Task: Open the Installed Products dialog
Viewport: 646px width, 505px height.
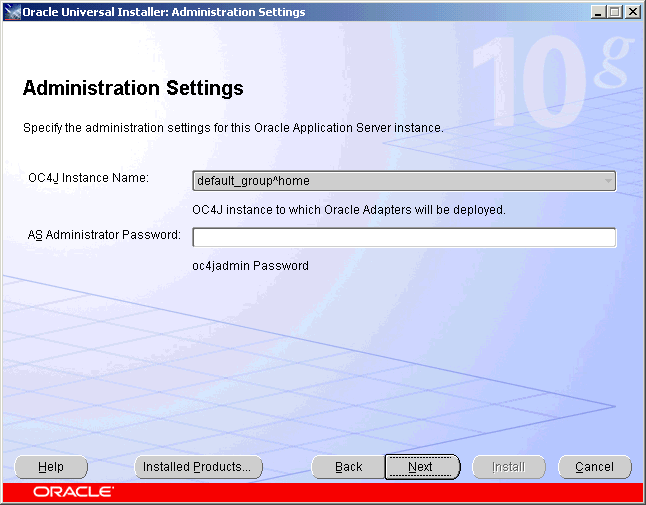Action: click(x=198, y=467)
